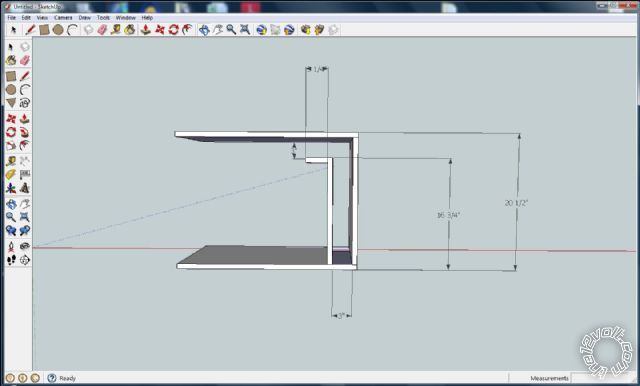Choose Push/Pull in the horizontal toolbar
This screenshot has width=640, height=386.
[x=145, y=30]
